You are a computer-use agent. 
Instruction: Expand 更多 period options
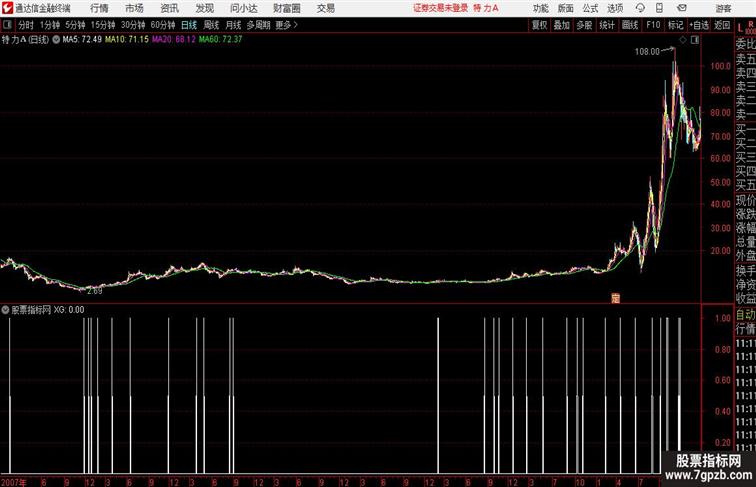click(x=286, y=25)
